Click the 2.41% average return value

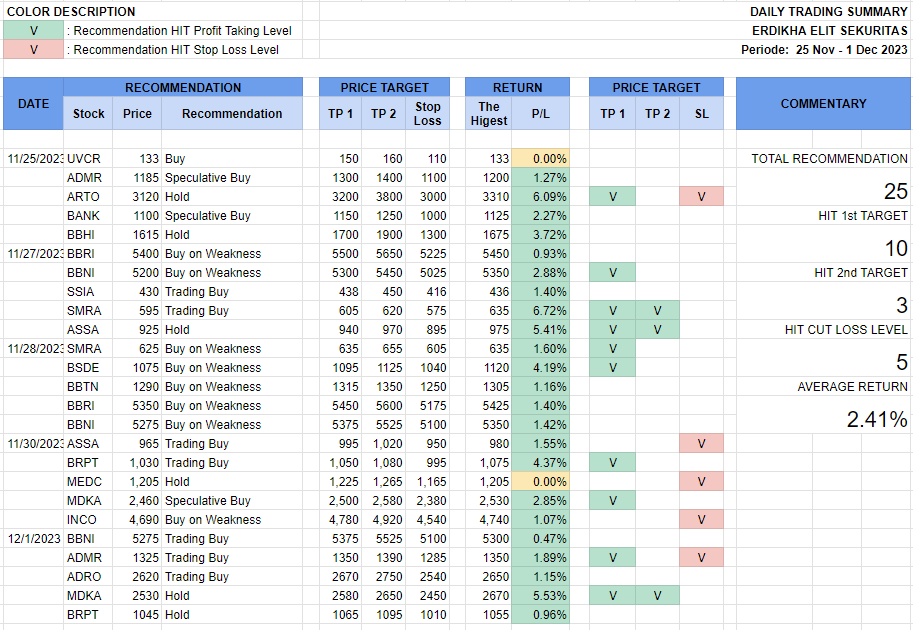877,420
